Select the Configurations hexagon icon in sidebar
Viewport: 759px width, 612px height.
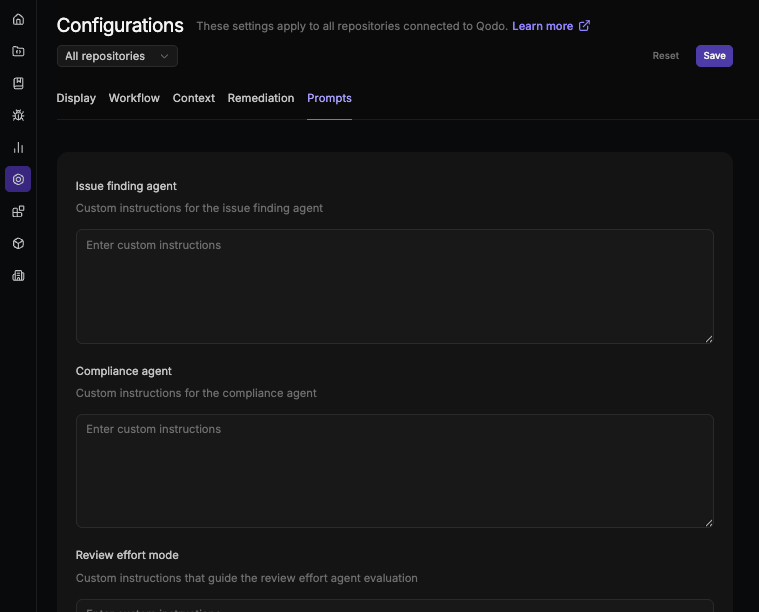18,179
